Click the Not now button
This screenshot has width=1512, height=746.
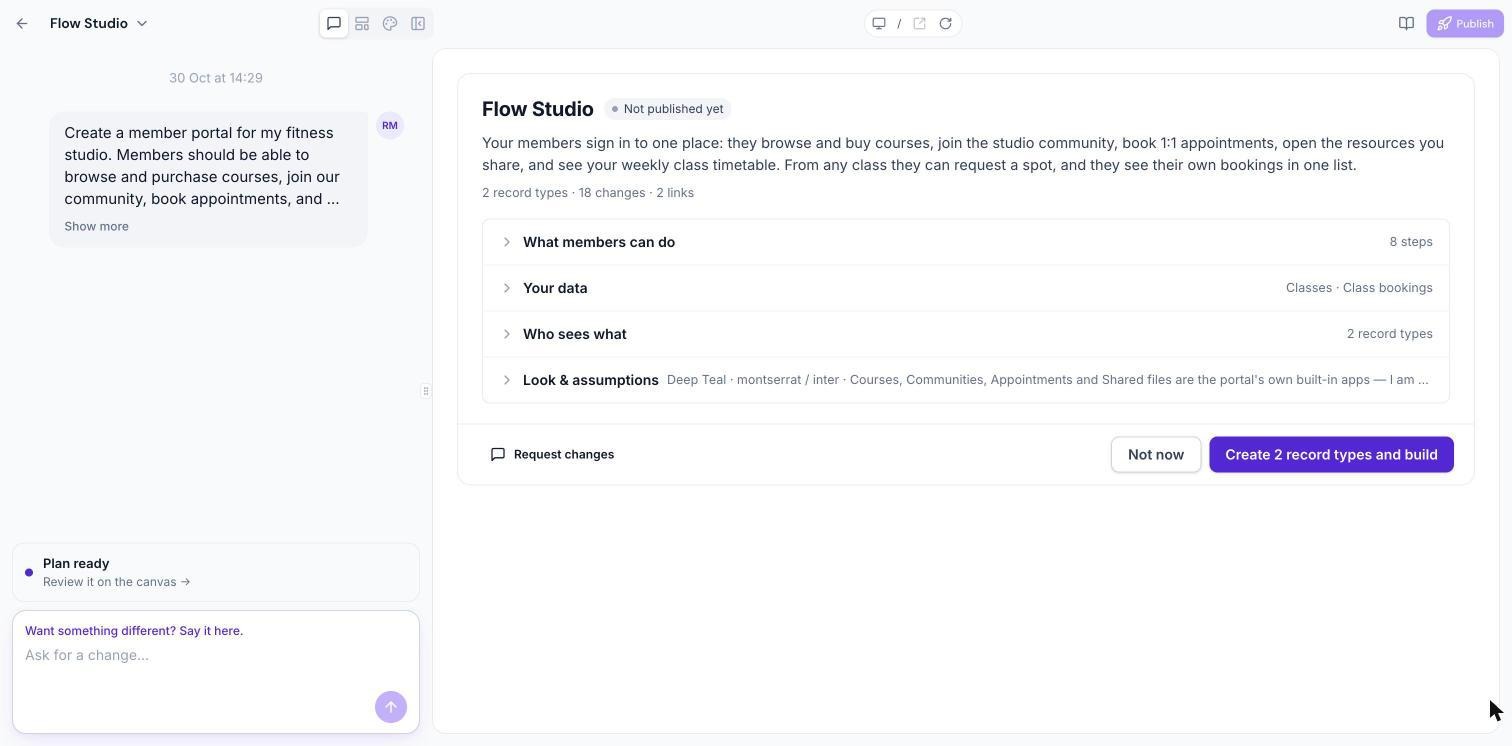point(1156,454)
